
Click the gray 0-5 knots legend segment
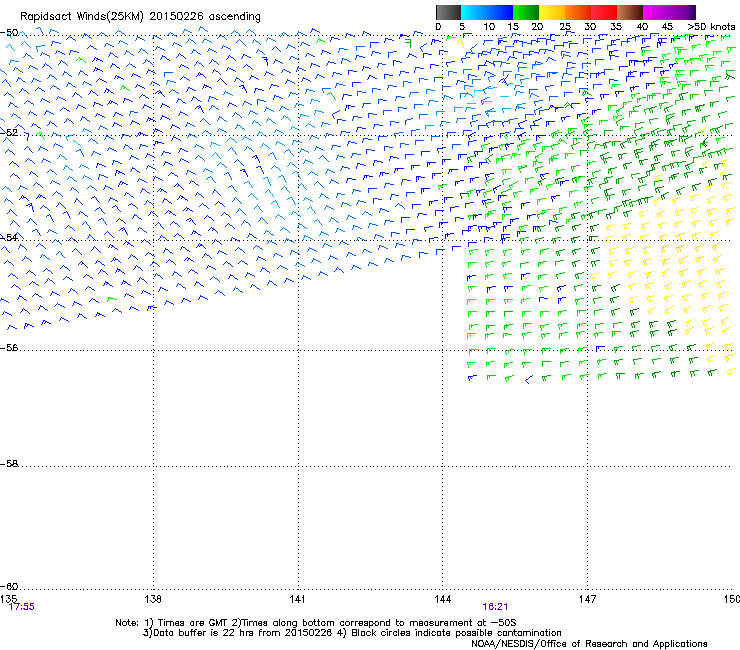pos(448,12)
